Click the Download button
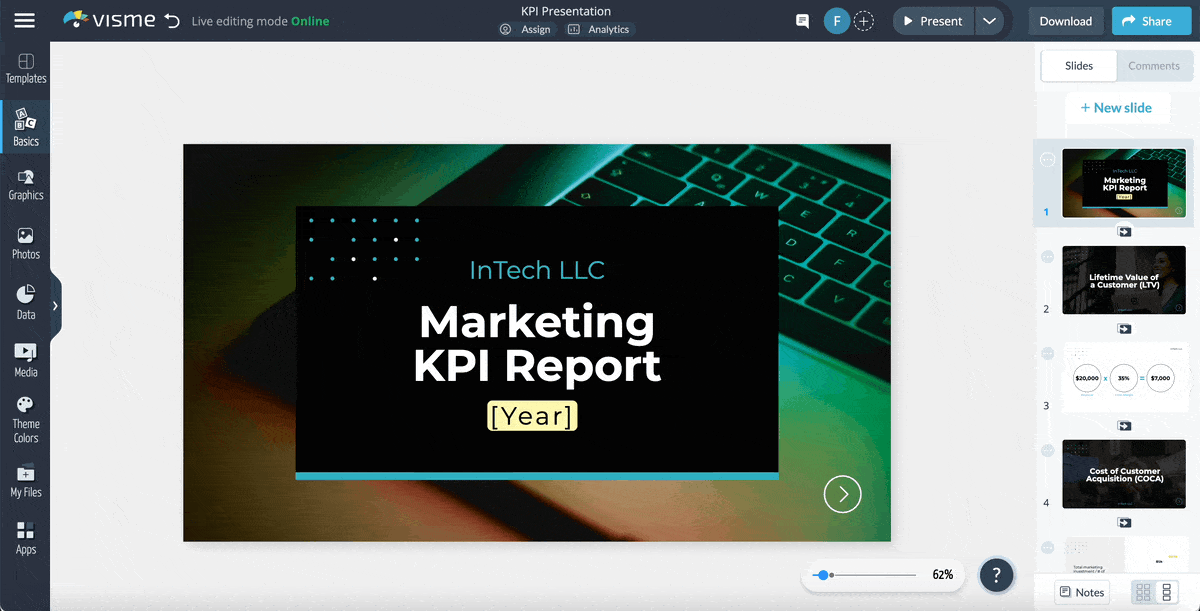 coord(1065,21)
